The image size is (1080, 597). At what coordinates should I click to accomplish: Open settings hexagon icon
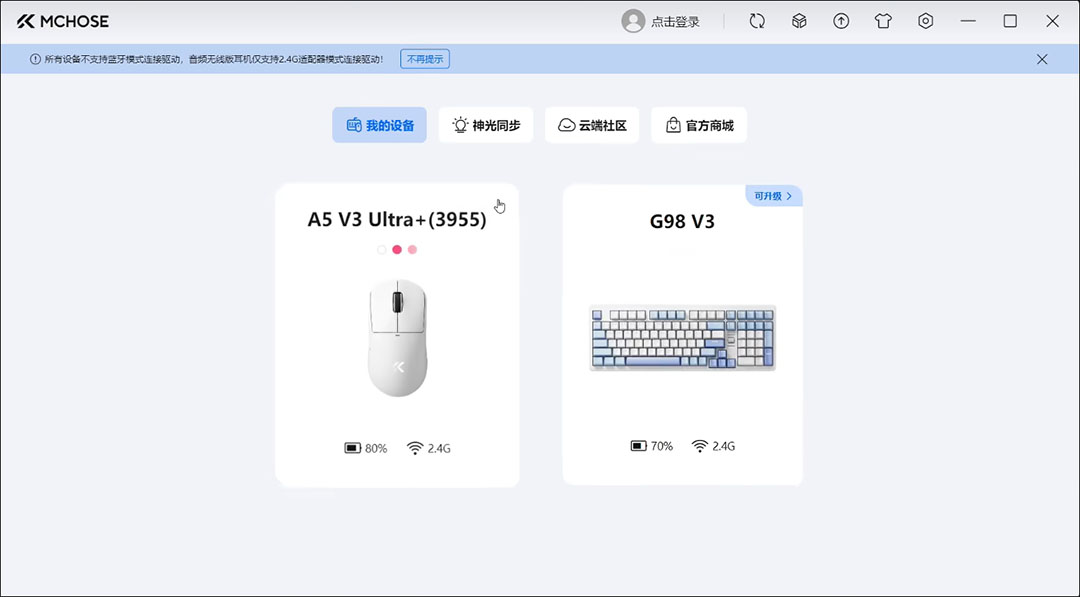[926, 21]
